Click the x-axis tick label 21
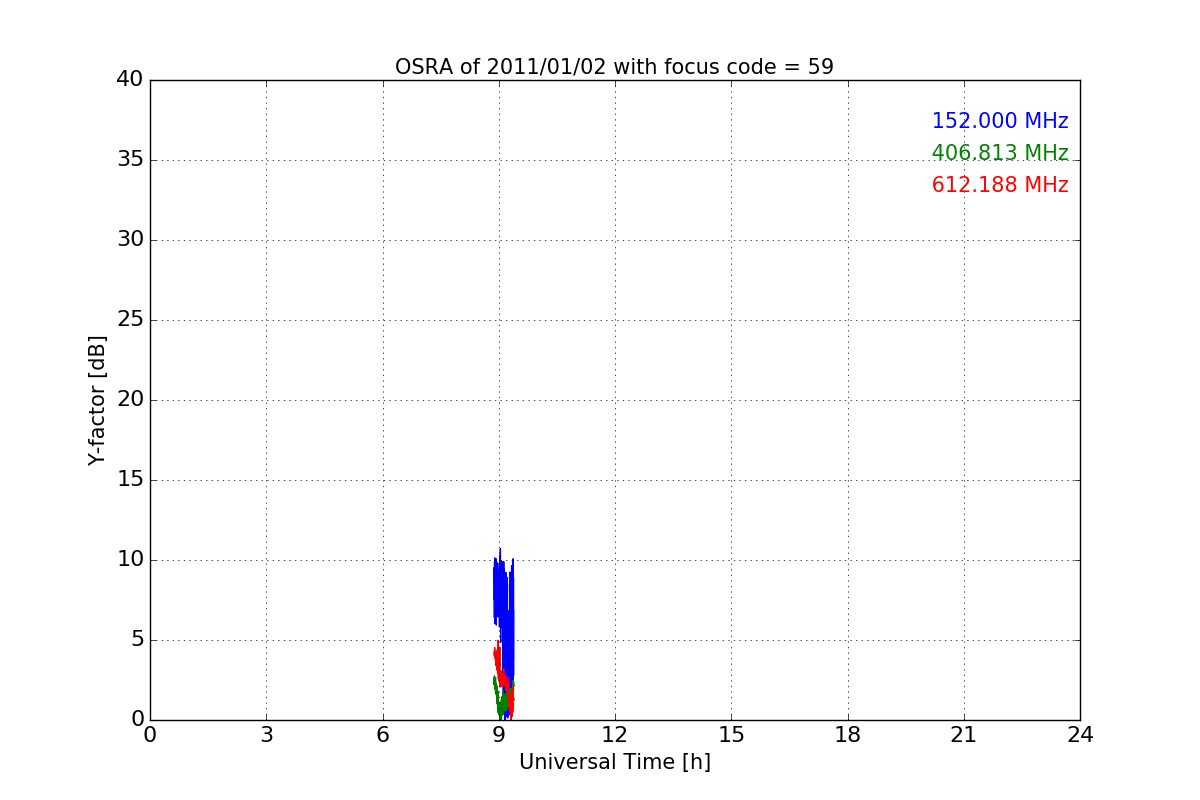Screen dimensions: 1200x800 click(964, 735)
